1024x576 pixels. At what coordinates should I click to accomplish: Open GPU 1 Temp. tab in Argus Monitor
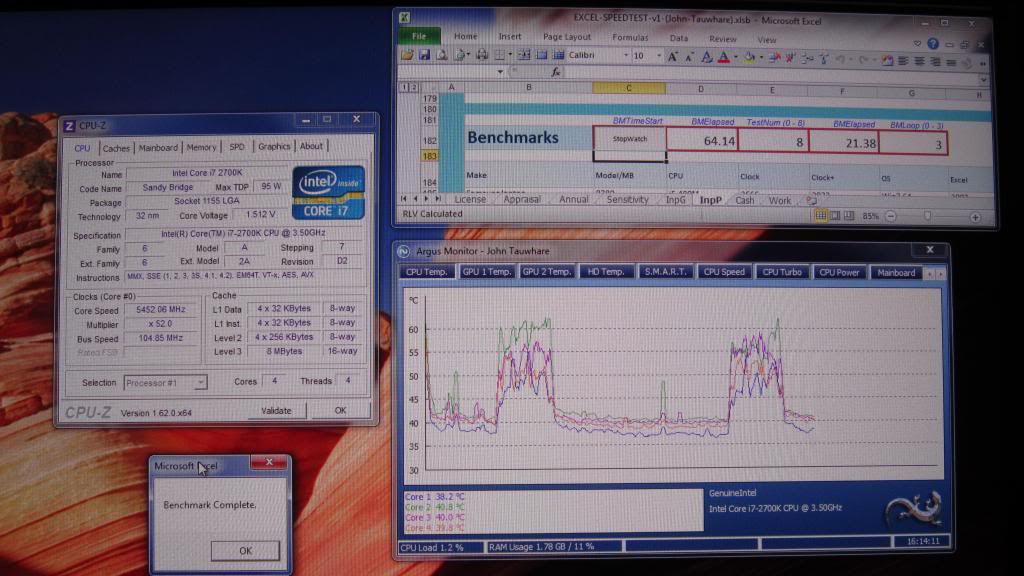(x=486, y=271)
